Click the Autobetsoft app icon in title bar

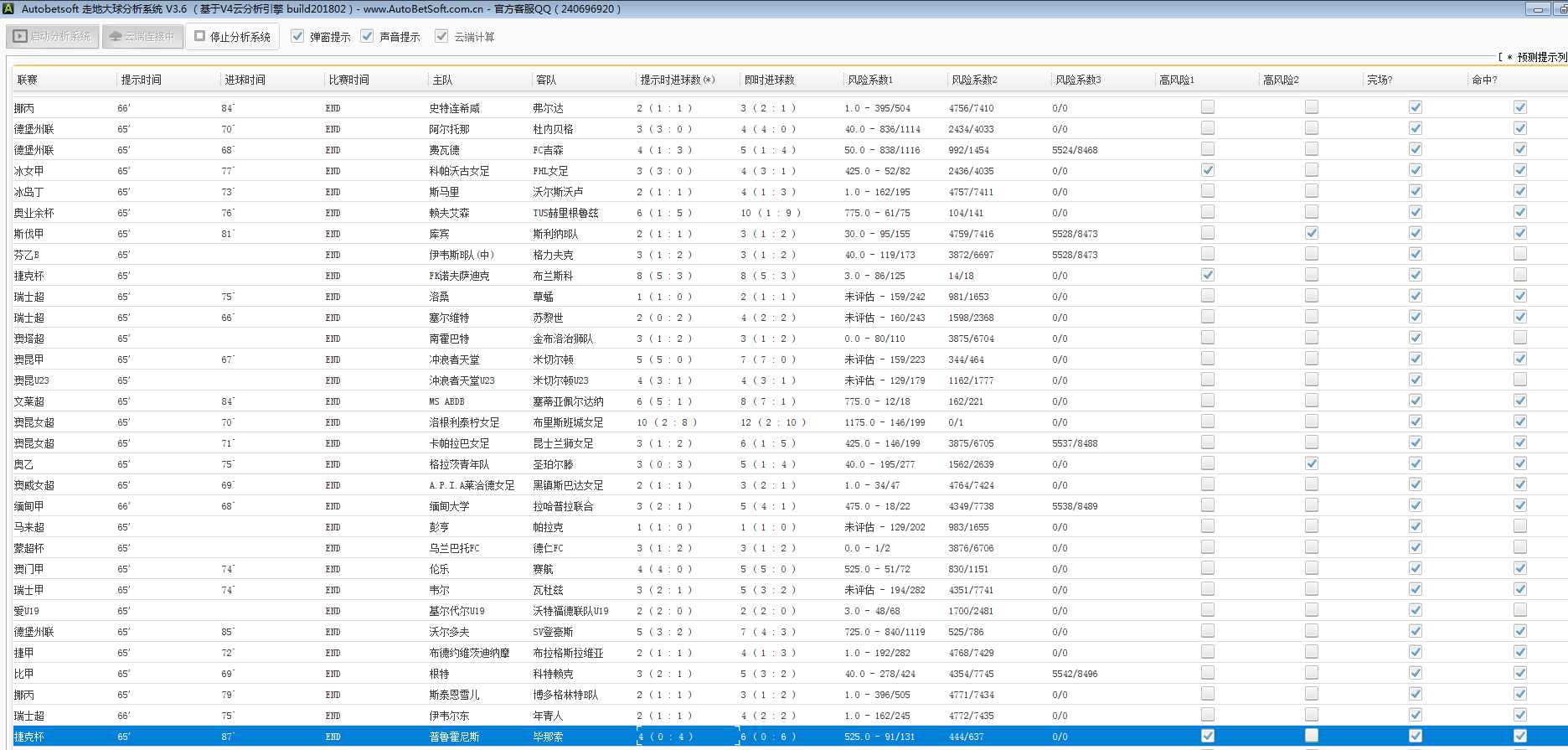click(x=9, y=9)
